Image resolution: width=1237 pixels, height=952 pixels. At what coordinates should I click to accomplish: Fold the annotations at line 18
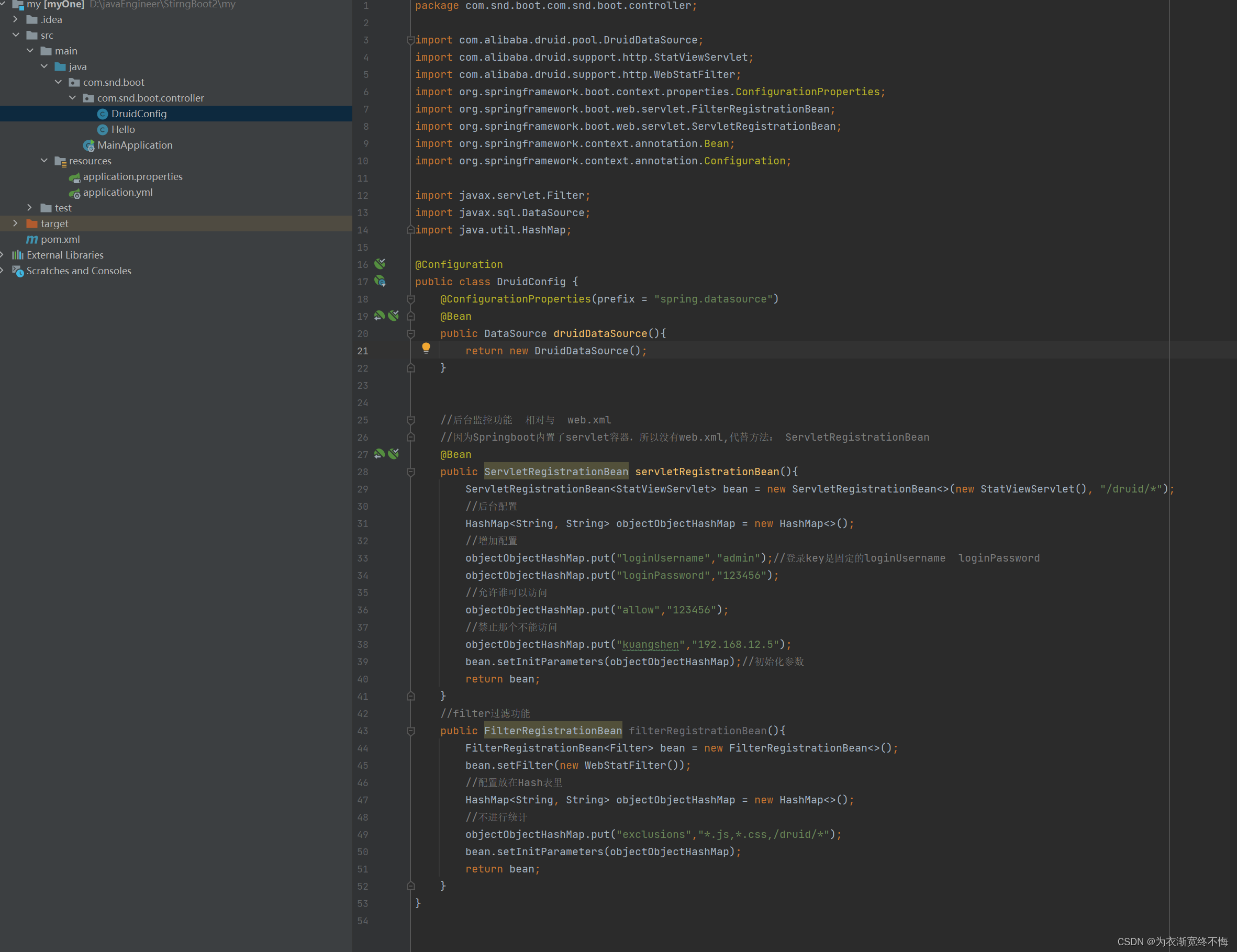coord(410,299)
